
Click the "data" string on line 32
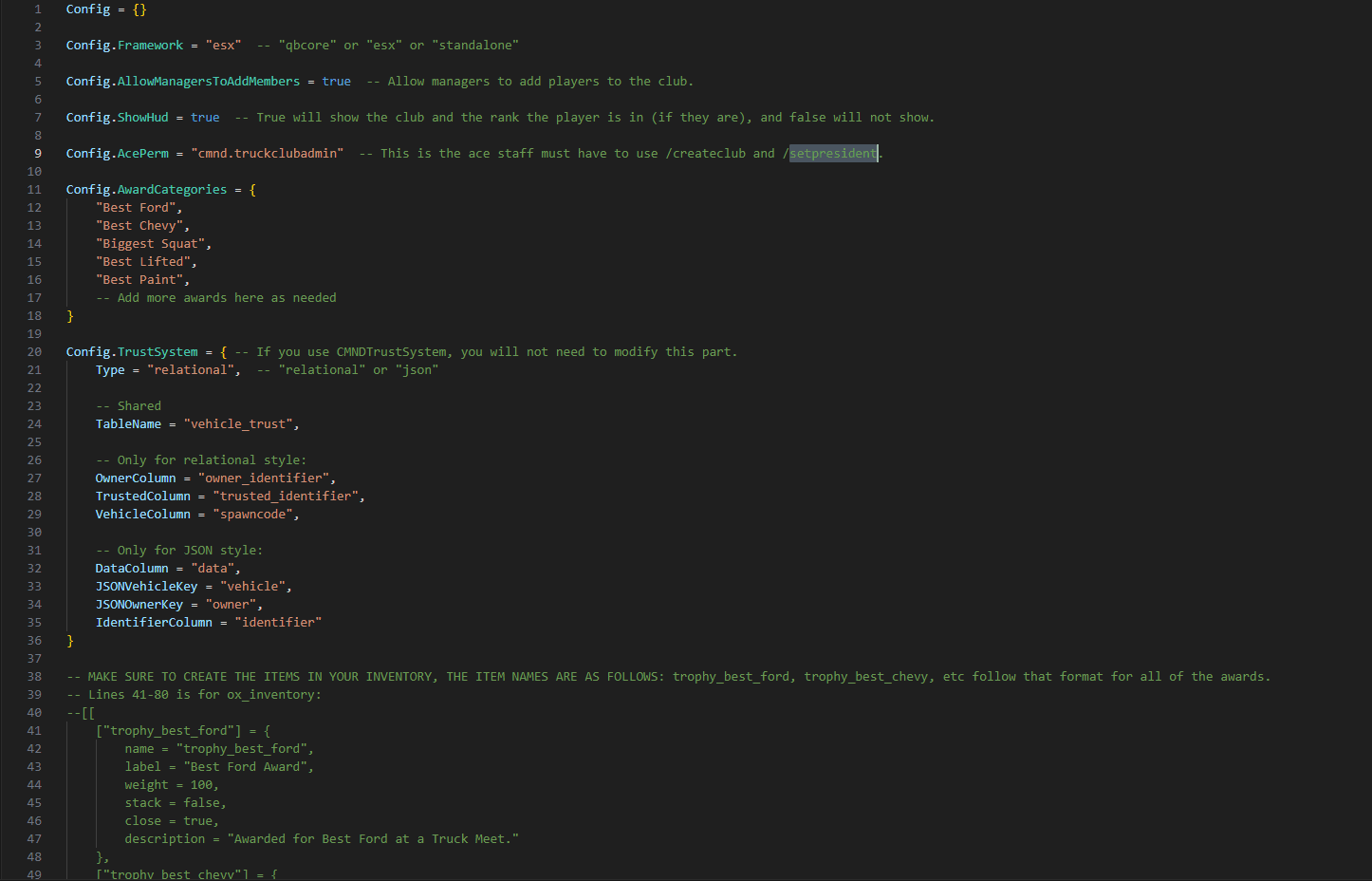coord(213,569)
